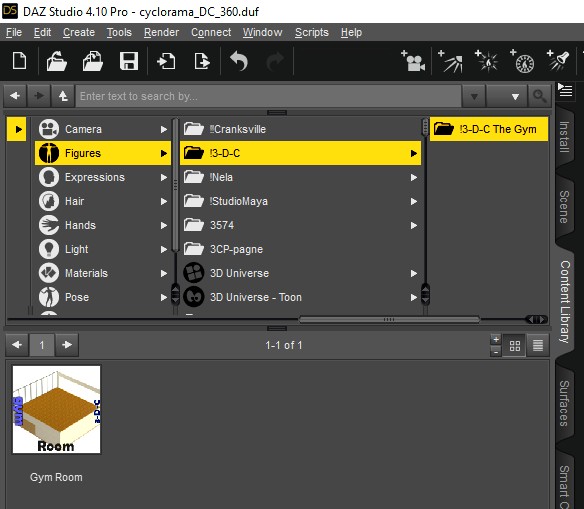Viewport: 584px width, 509px height.
Task: Go to previous results page
Action: [x=17, y=345]
